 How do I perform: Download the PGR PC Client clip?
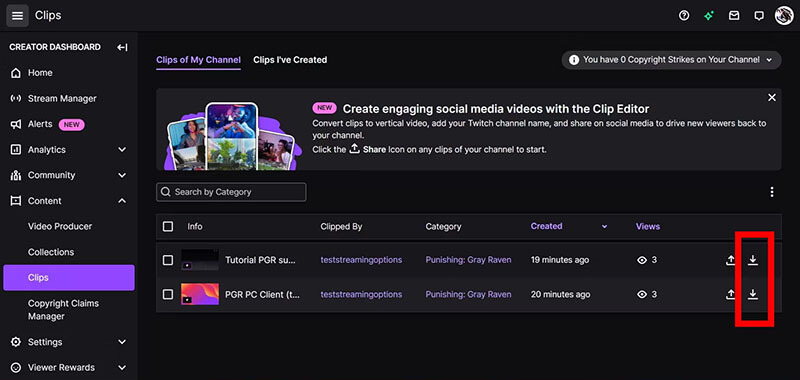click(753, 294)
